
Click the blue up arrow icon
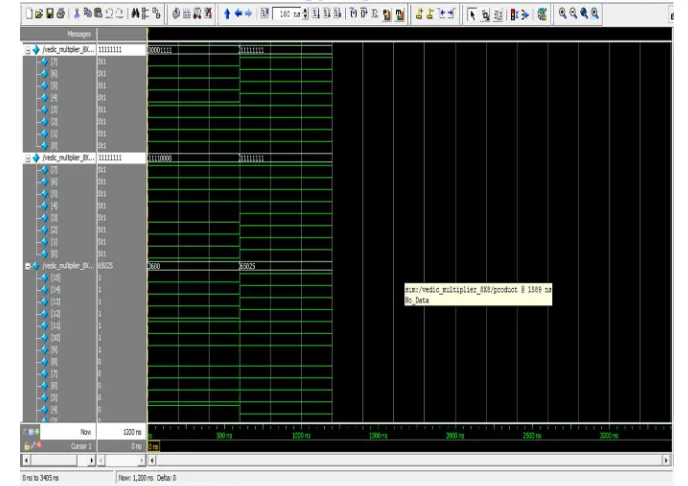[x=227, y=14]
